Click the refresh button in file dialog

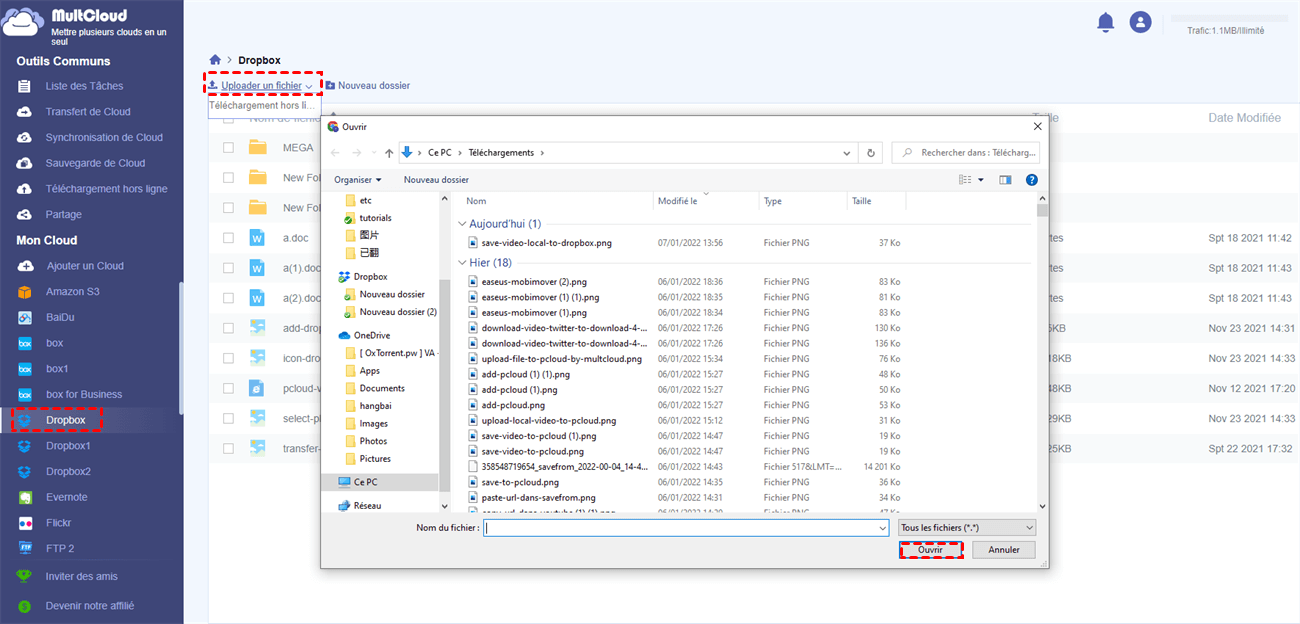tap(871, 153)
